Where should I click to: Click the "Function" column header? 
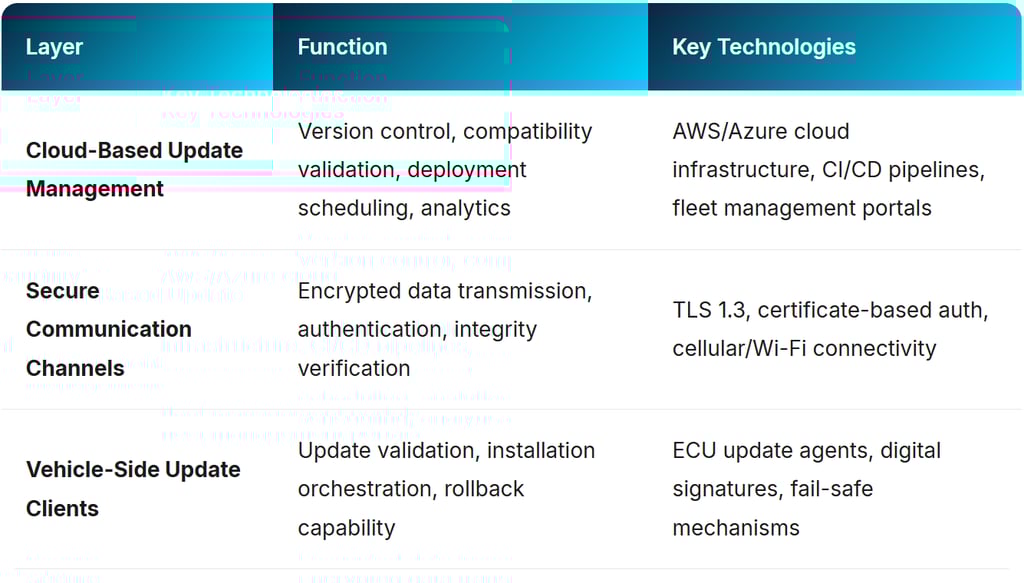coord(342,47)
